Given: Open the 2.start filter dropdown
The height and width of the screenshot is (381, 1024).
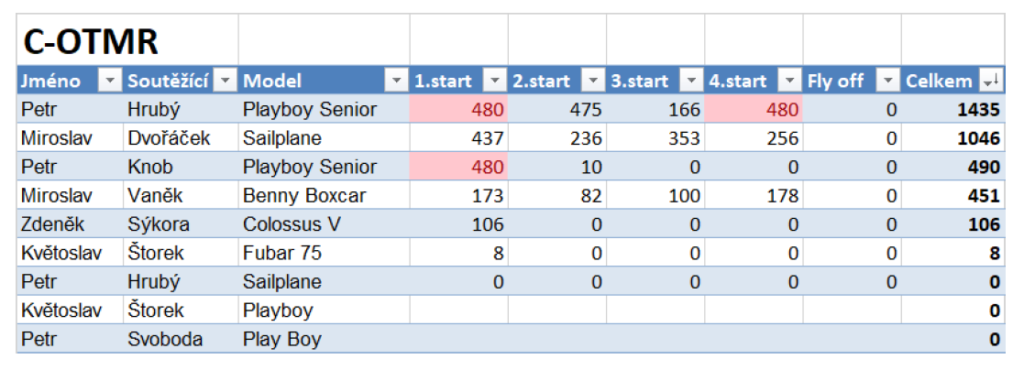Looking at the screenshot, I should pyautogui.click(x=593, y=81).
